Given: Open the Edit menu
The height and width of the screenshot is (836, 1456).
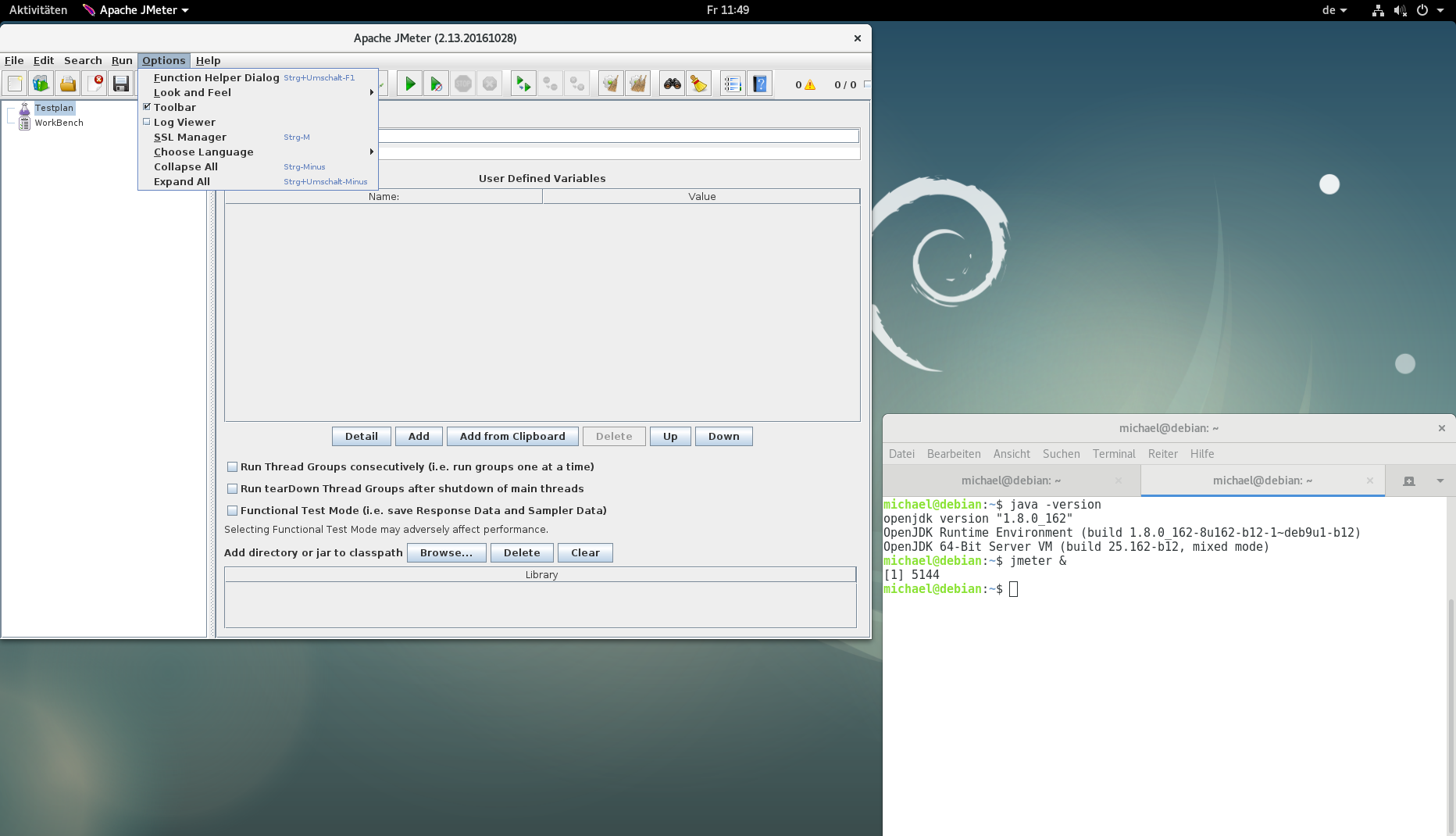Looking at the screenshot, I should click(44, 60).
